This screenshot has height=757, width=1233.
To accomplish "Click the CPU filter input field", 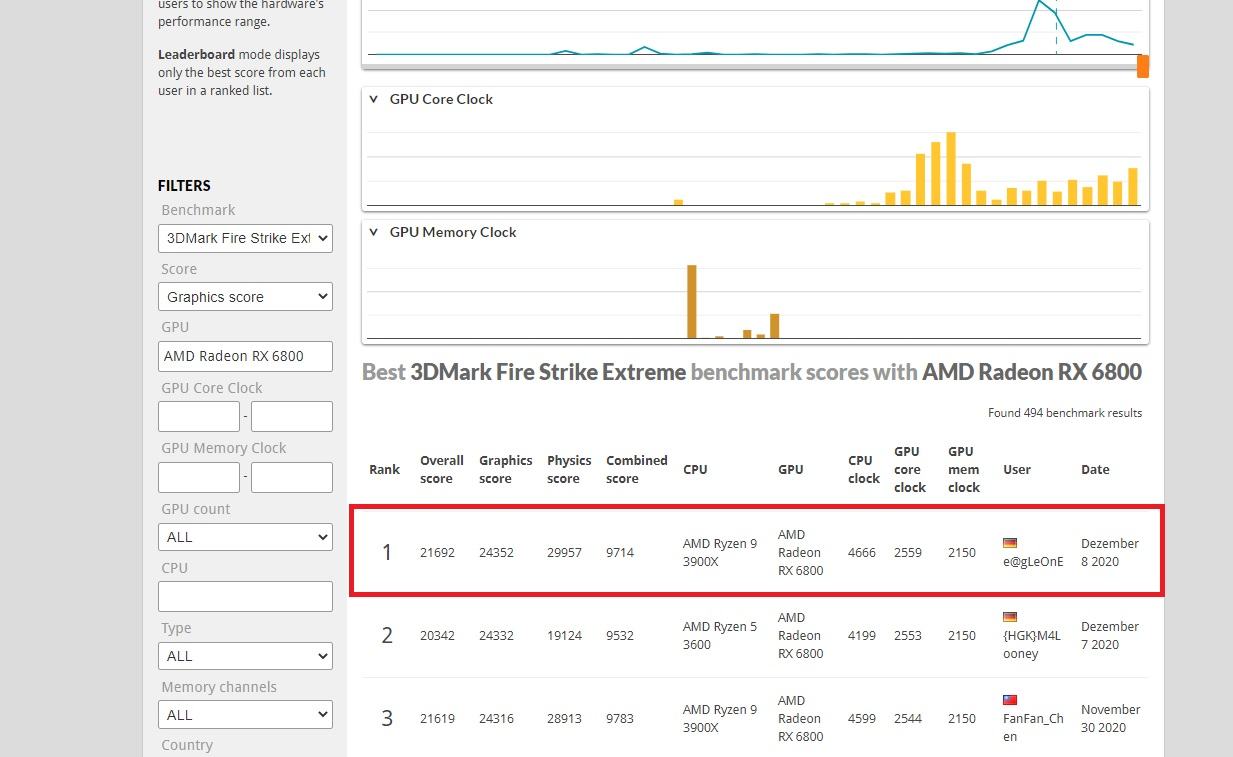I will (245, 596).
